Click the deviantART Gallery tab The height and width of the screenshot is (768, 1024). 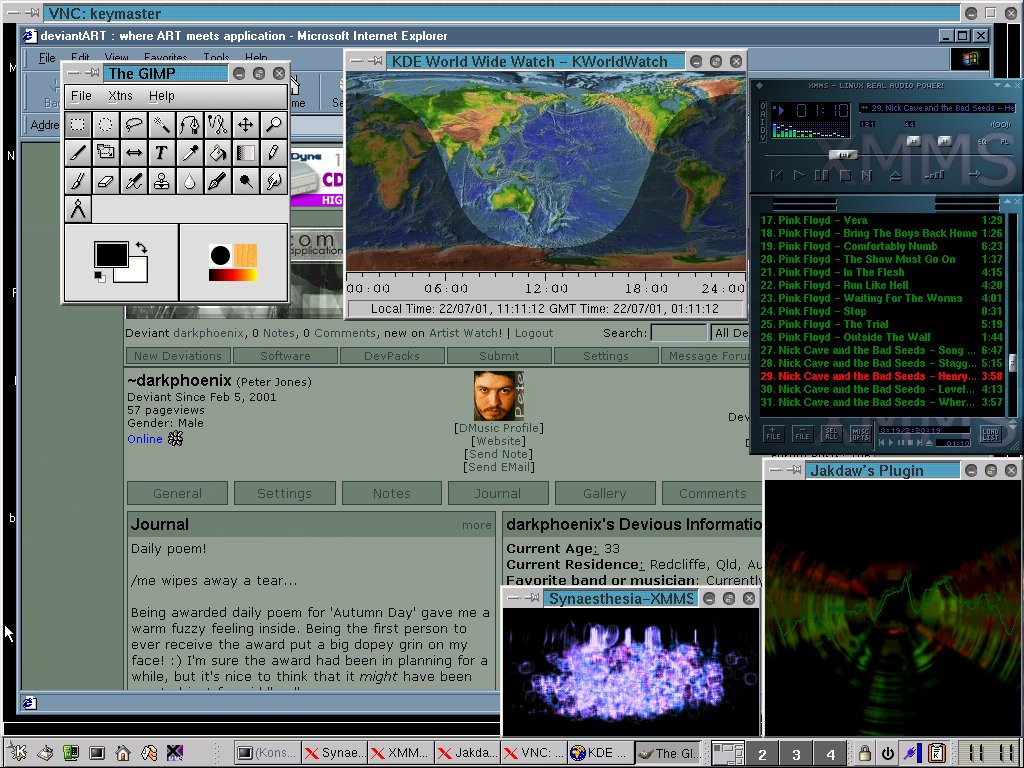605,494
